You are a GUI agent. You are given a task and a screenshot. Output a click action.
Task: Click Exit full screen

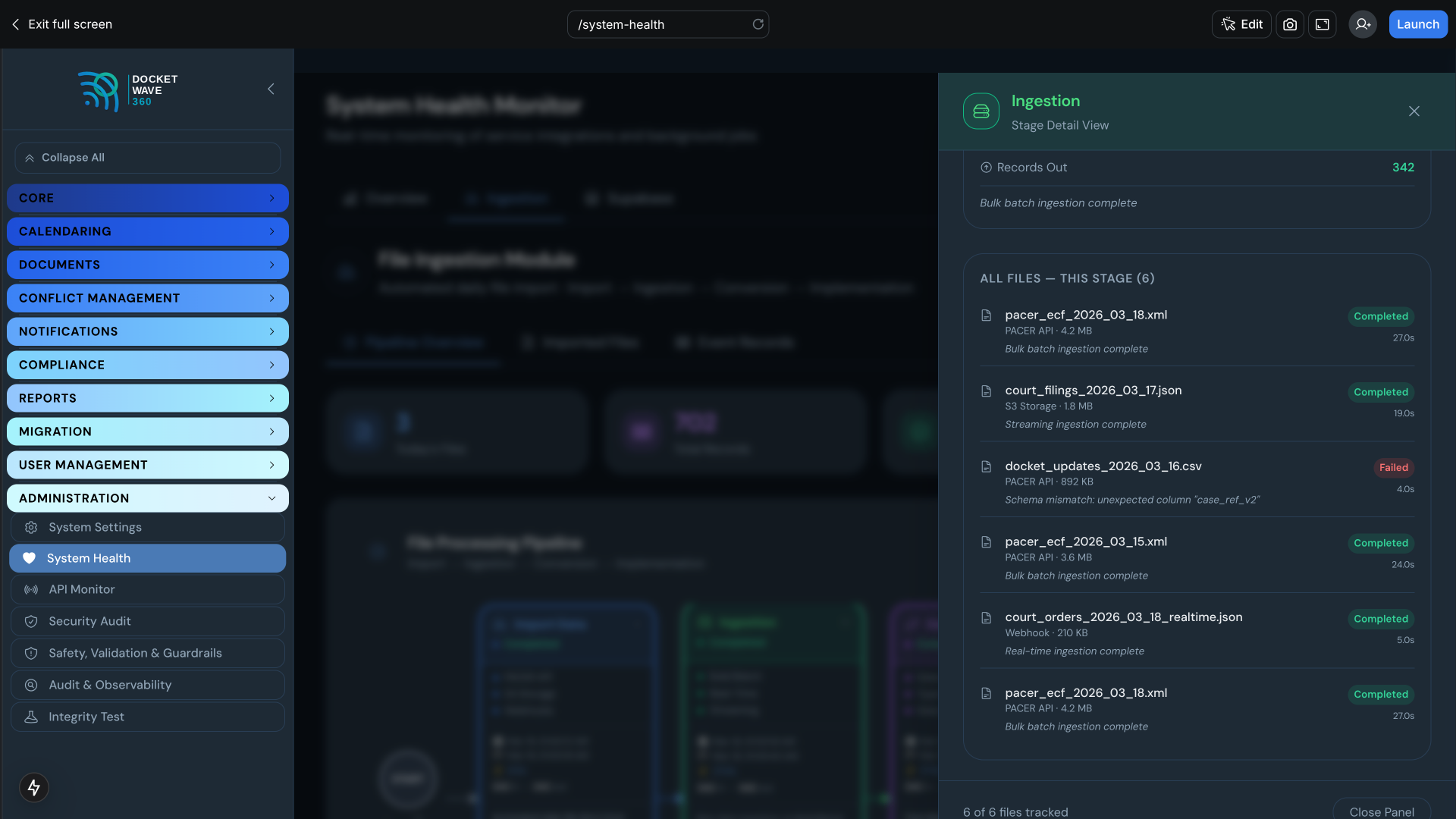[x=61, y=24]
